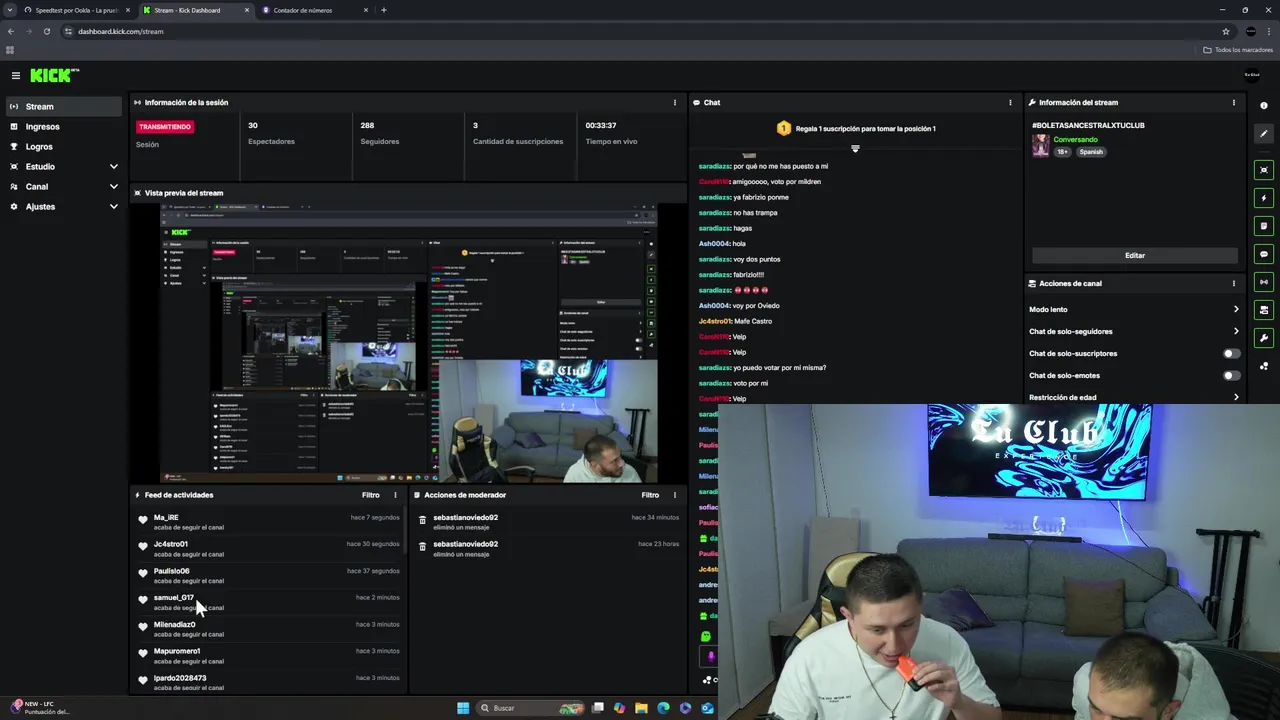This screenshot has width=1280, height=720.
Task: Collapse the chat leaderboard banner handle
Action: [855, 148]
